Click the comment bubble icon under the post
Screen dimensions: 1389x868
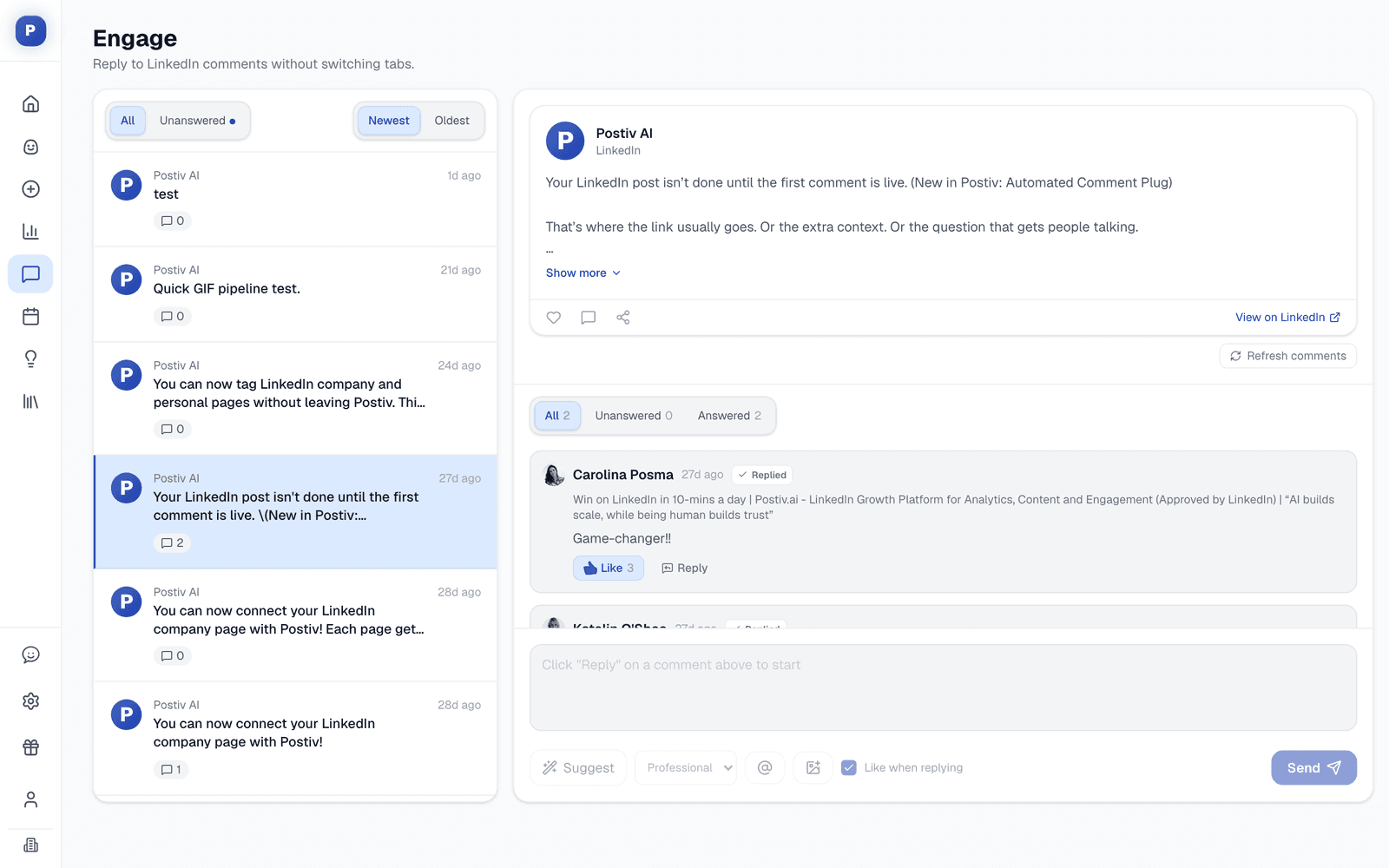(589, 318)
